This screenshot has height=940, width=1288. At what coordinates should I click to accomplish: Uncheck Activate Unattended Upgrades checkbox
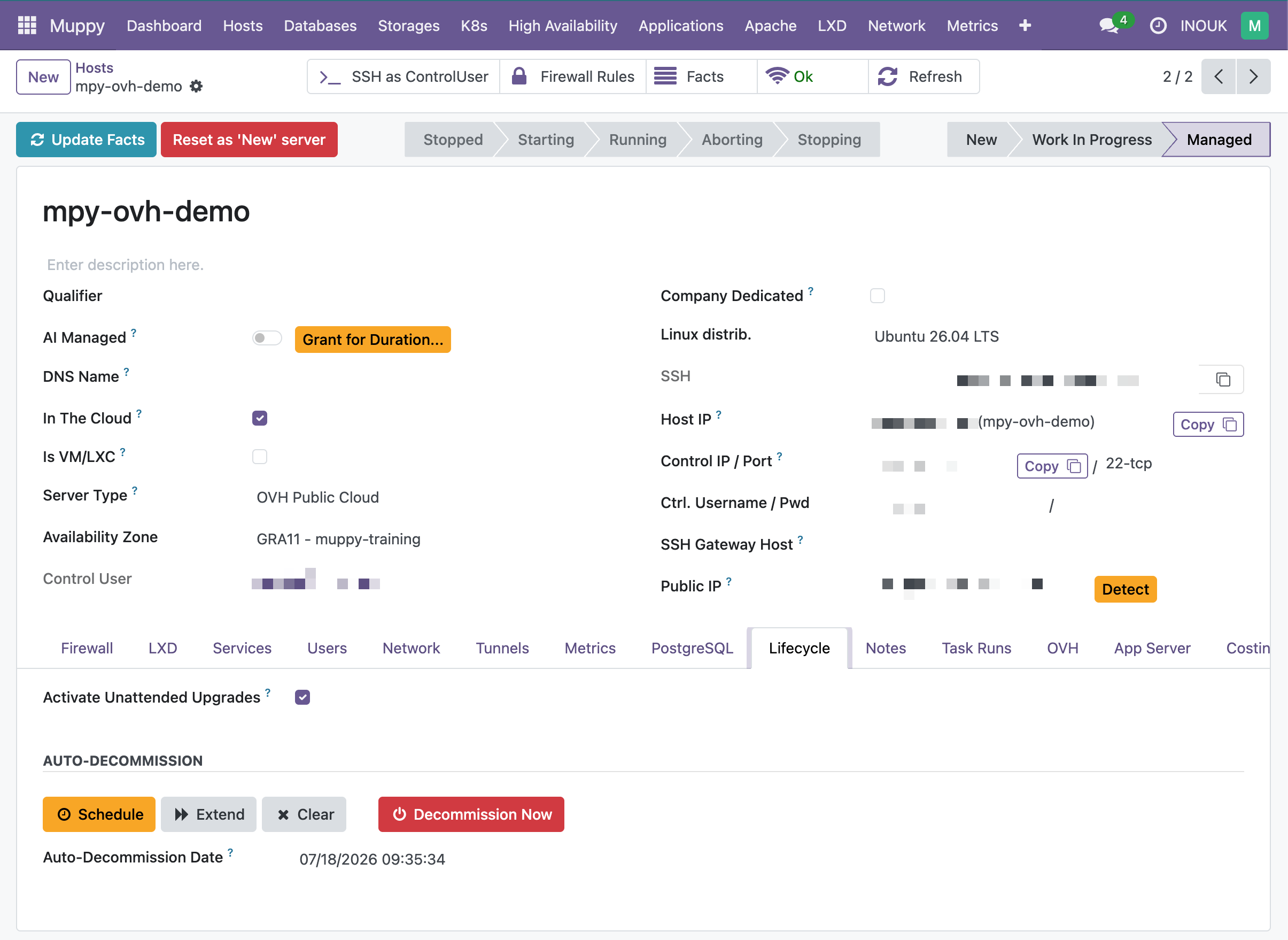click(x=302, y=697)
